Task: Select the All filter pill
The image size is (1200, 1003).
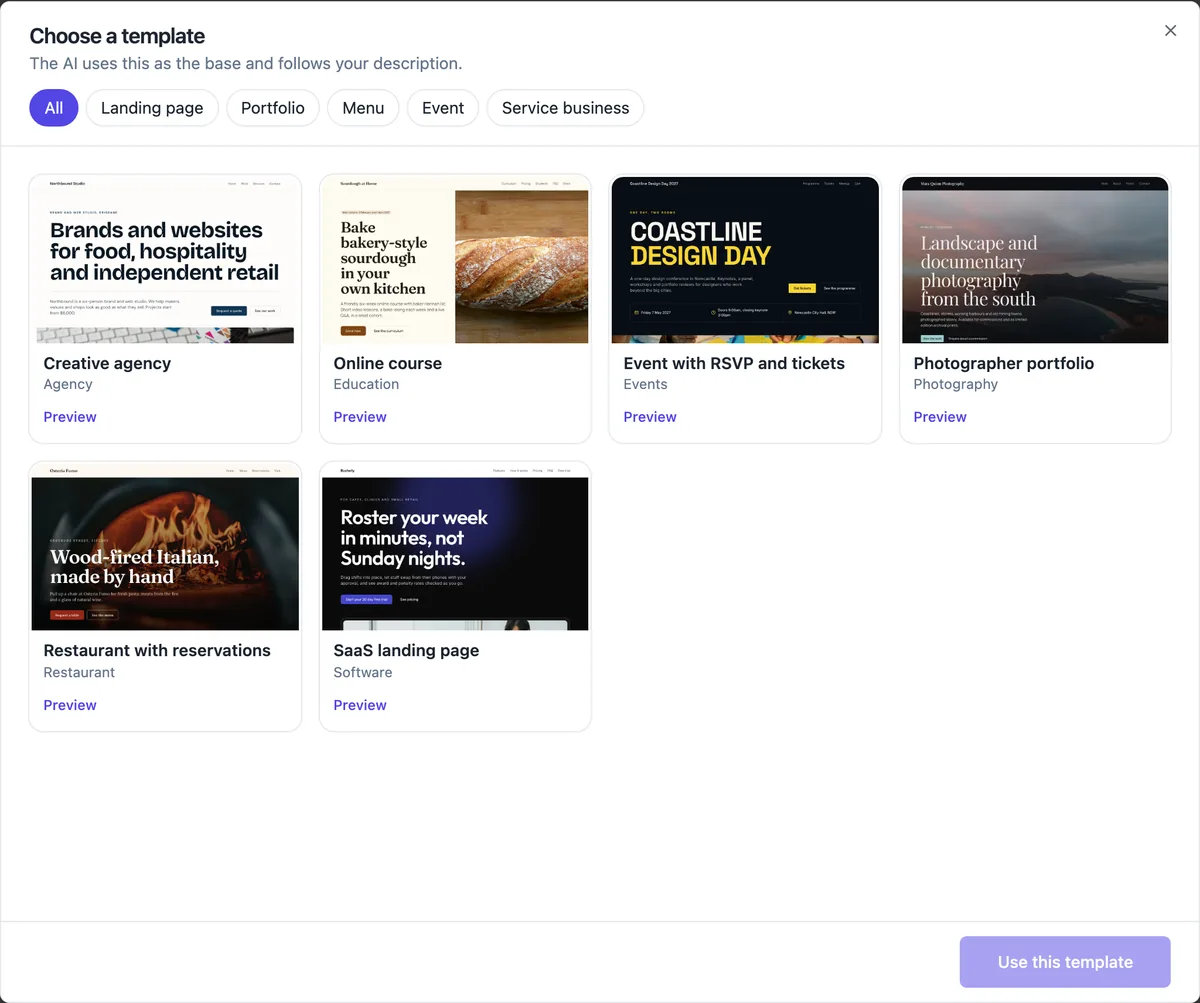Action: point(54,108)
